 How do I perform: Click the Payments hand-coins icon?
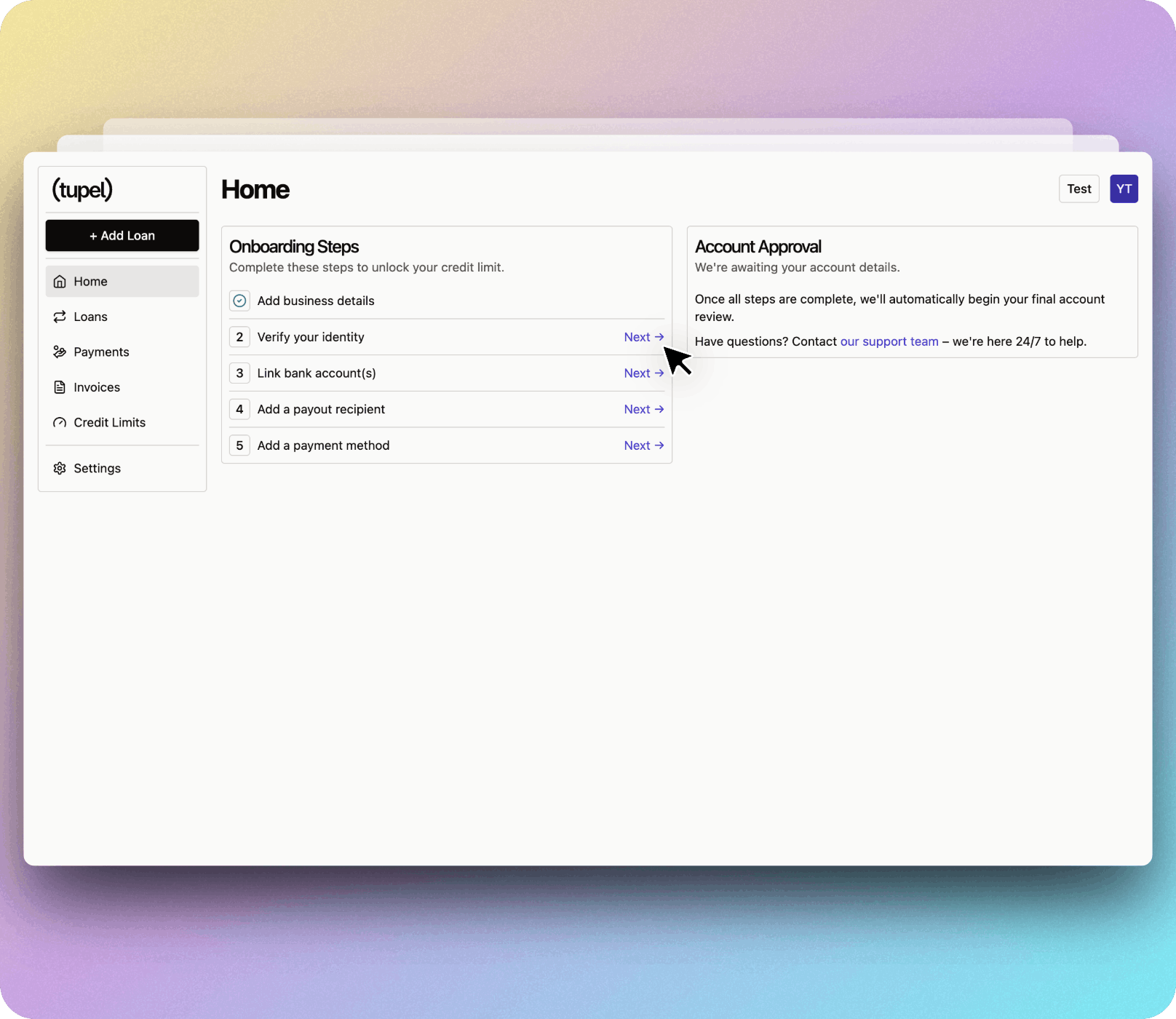(x=60, y=352)
